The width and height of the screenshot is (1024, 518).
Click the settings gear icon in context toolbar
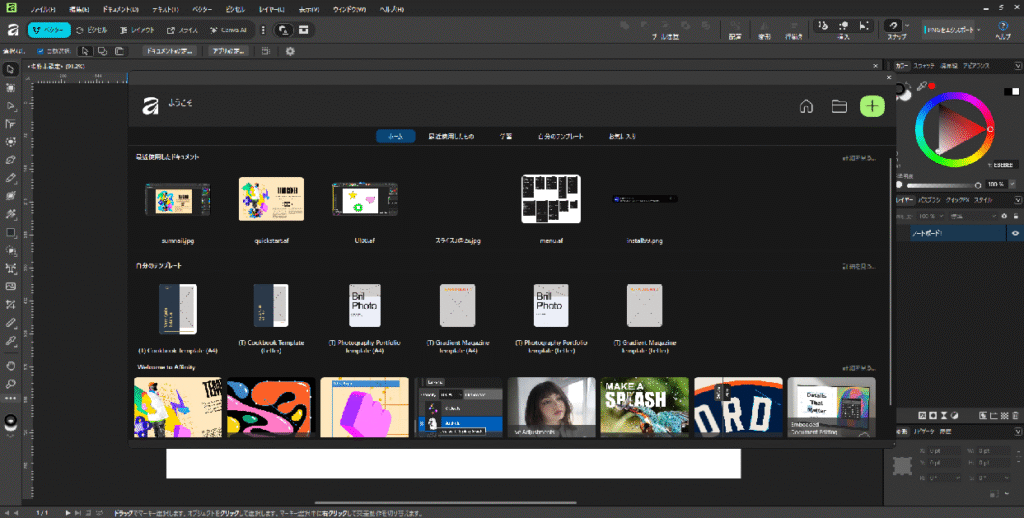point(290,50)
